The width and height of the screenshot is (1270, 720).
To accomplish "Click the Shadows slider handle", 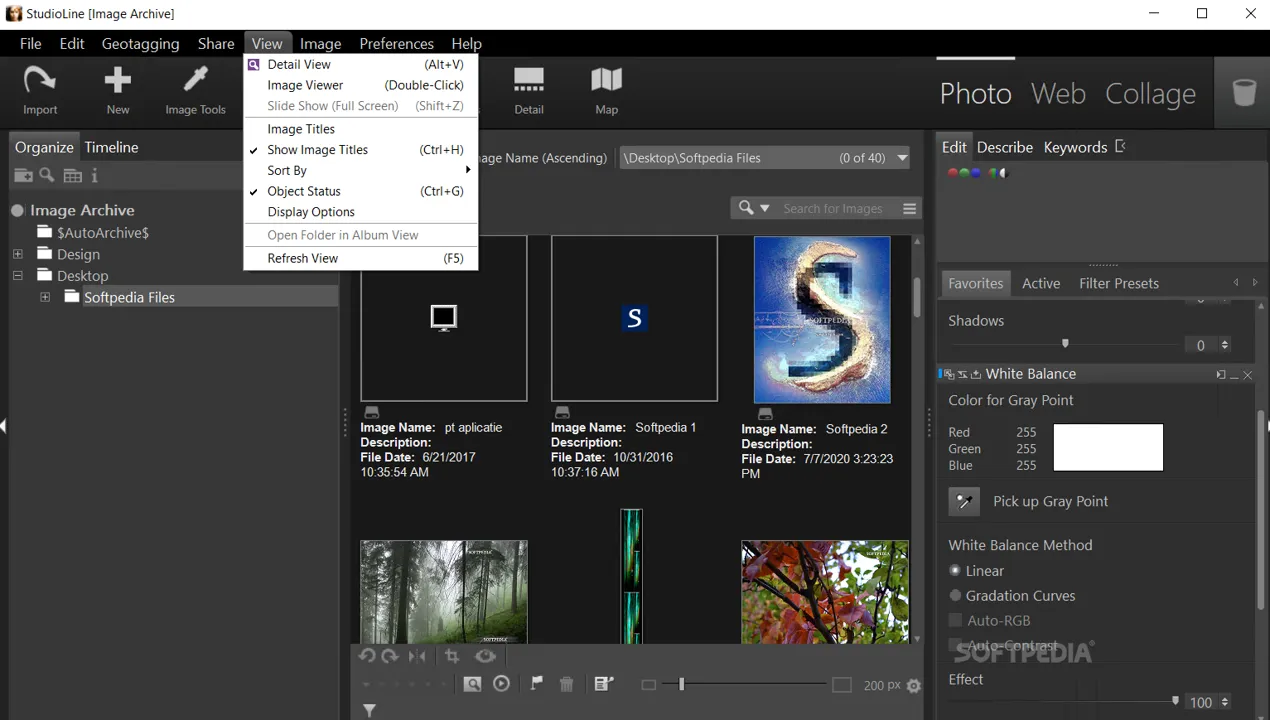I will (1065, 343).
